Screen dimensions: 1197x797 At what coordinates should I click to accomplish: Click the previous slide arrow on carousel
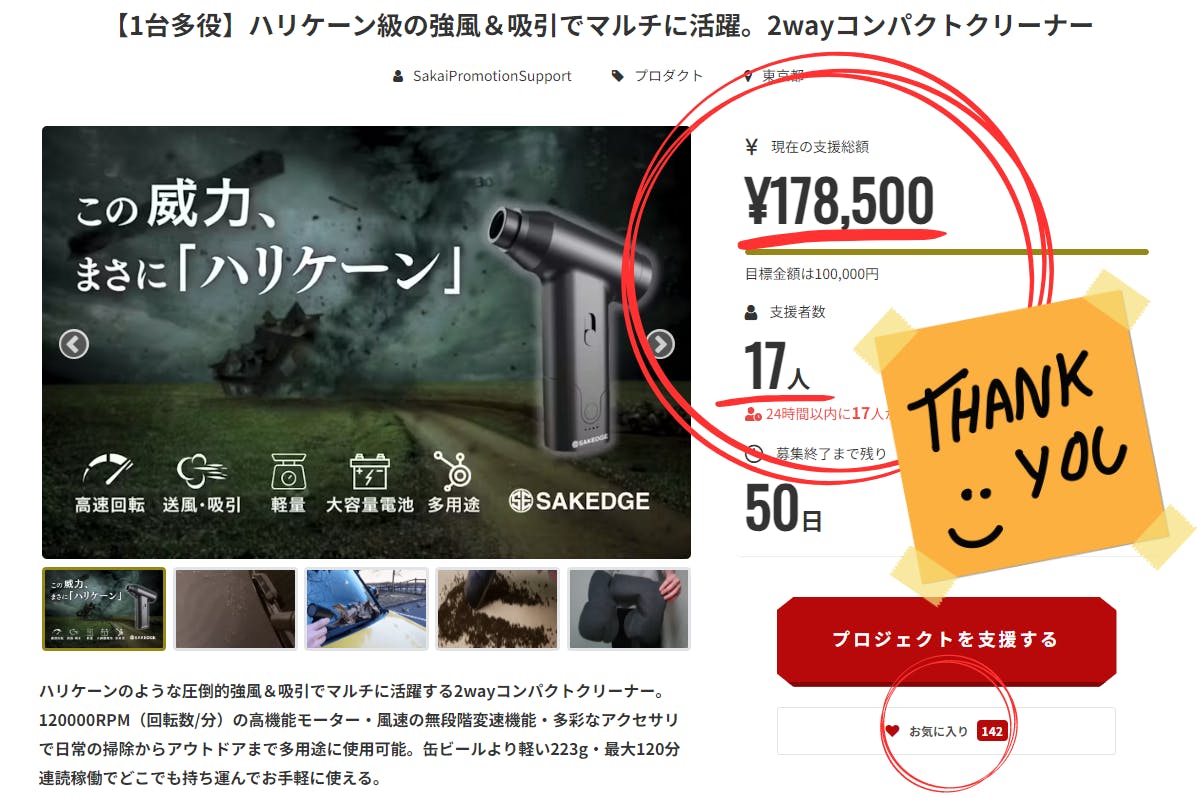pyautogui.click(x=74, y=344)
